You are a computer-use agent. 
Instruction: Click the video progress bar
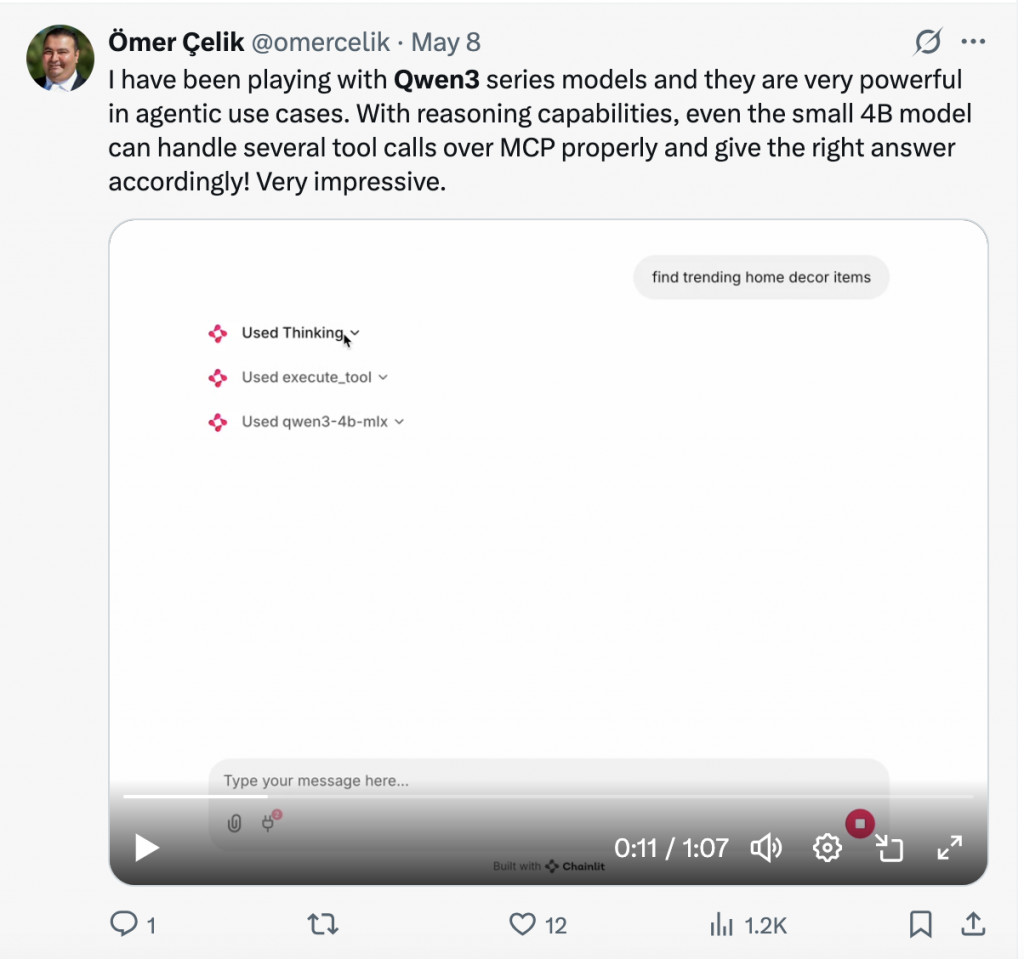547,796
